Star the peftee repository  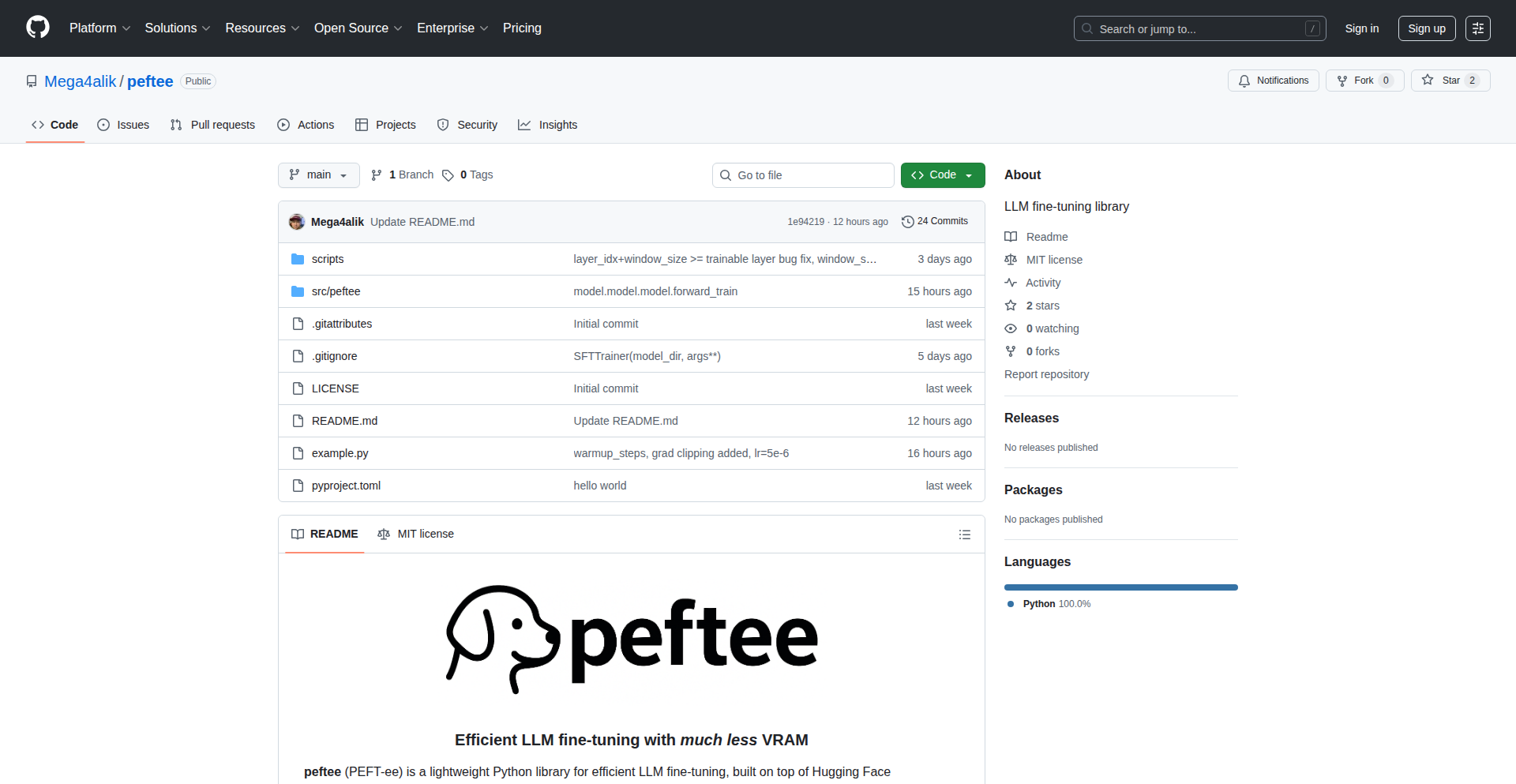pos(1450,81)
